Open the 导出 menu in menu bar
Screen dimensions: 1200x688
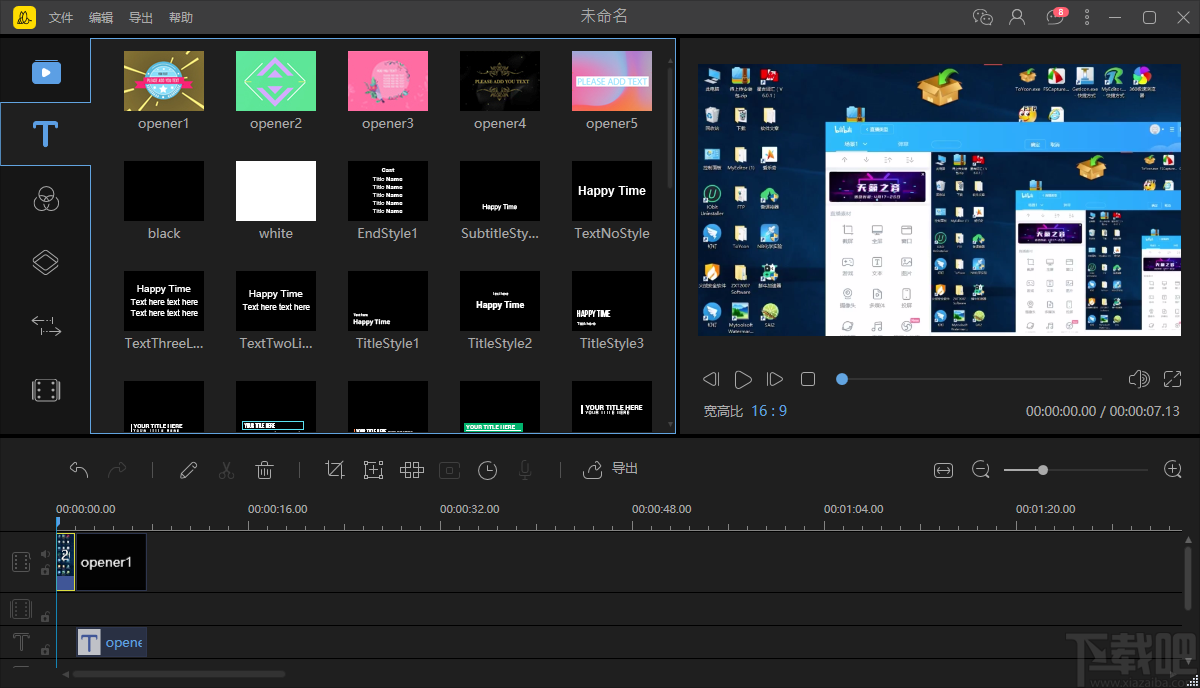[x=141, y=18]
